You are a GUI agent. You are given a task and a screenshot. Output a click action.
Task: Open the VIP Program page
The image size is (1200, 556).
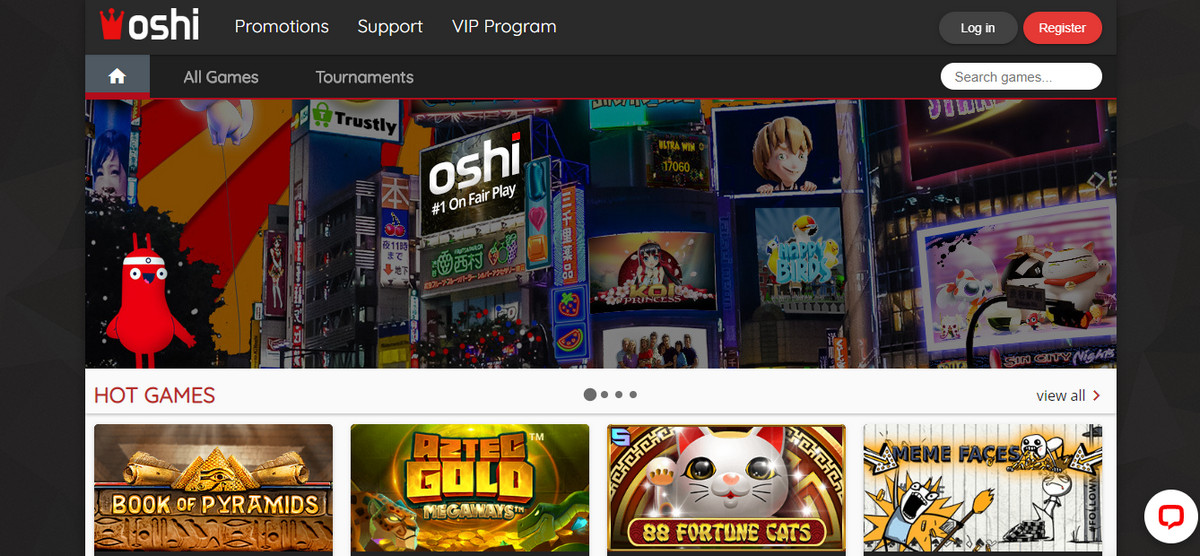pos(504,27)
